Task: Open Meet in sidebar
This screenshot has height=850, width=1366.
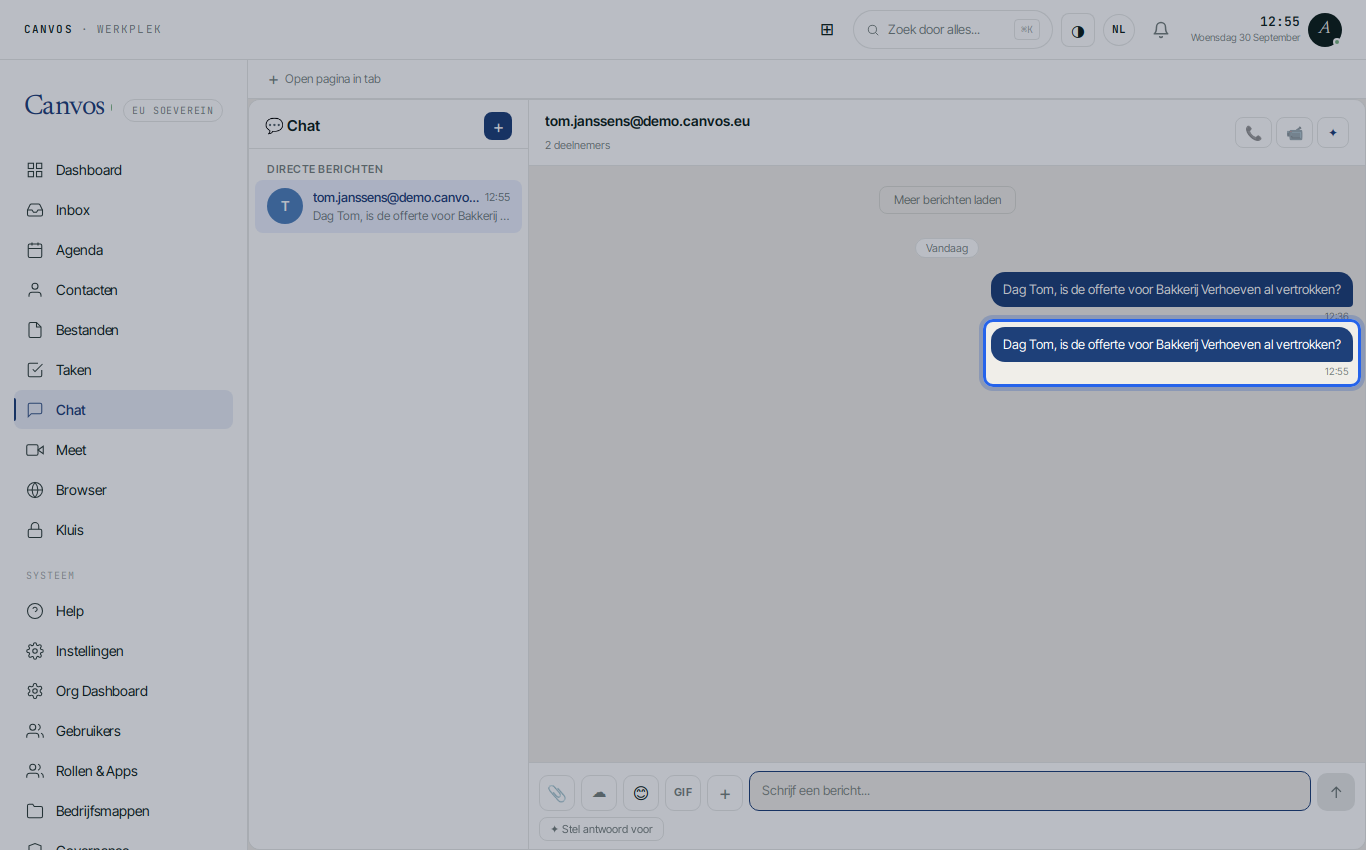Action: tap(124, 450)
